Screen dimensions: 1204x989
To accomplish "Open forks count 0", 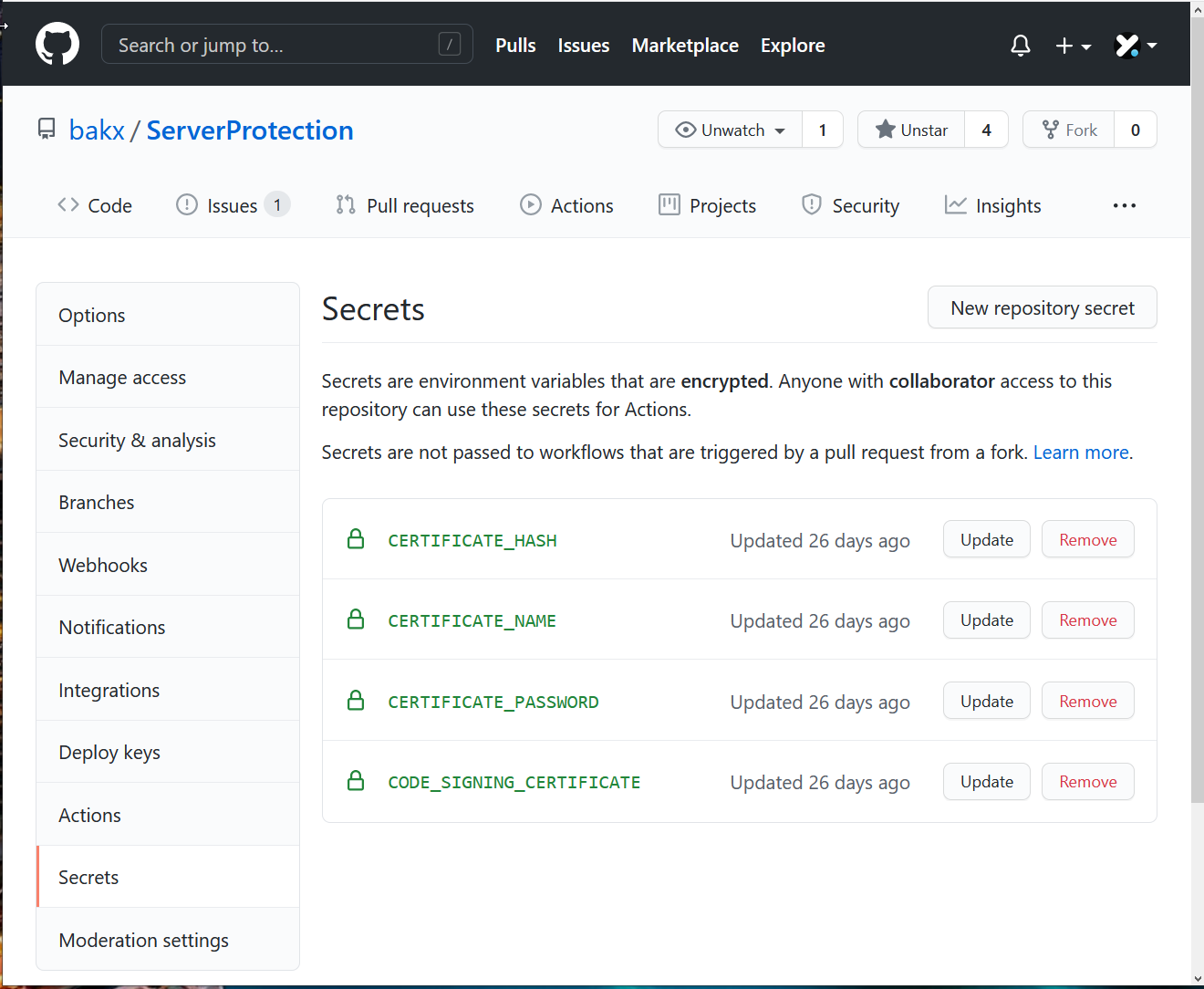I will pos(1136,130).
